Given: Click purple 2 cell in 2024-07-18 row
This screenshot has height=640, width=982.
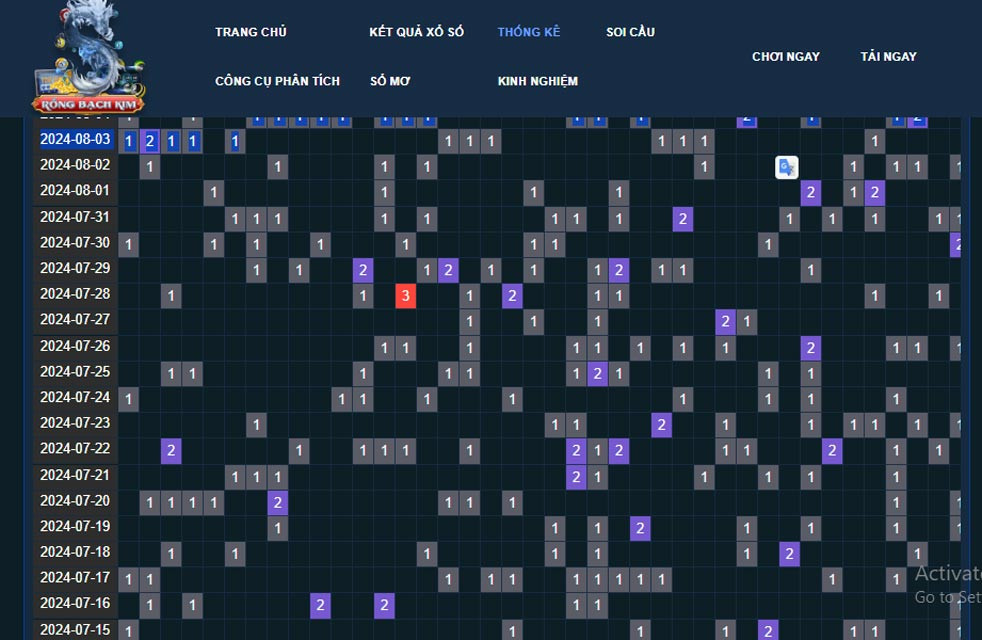Looking at the screenshot, I should 789,553.
